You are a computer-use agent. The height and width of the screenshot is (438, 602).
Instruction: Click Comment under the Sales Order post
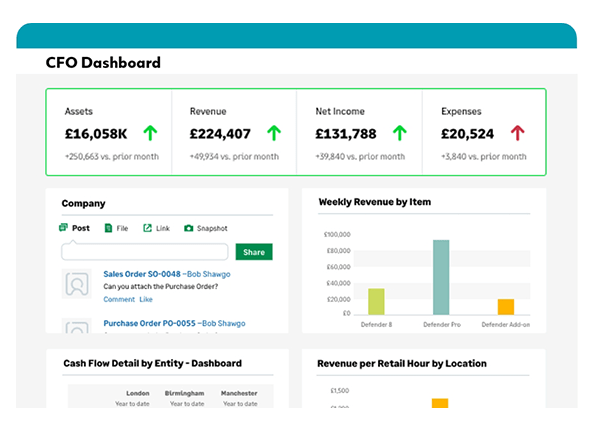coord(118,299)
